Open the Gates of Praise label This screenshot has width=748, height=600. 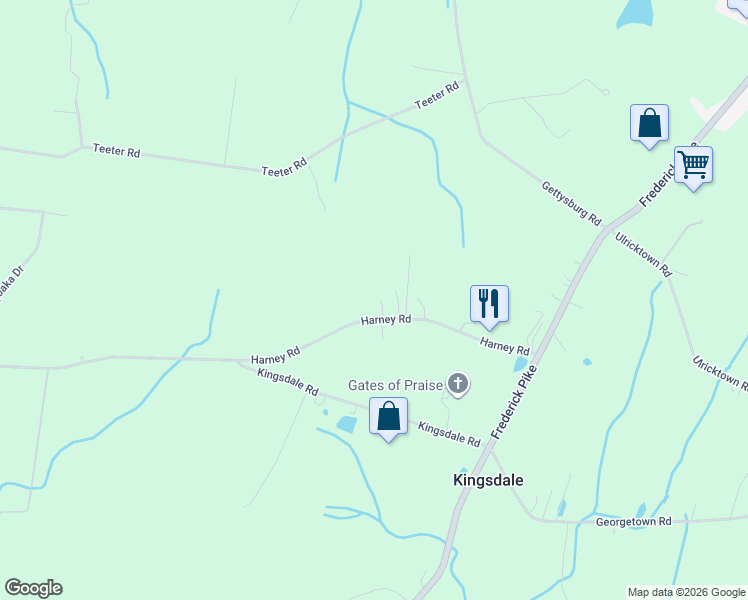point(395,385)
